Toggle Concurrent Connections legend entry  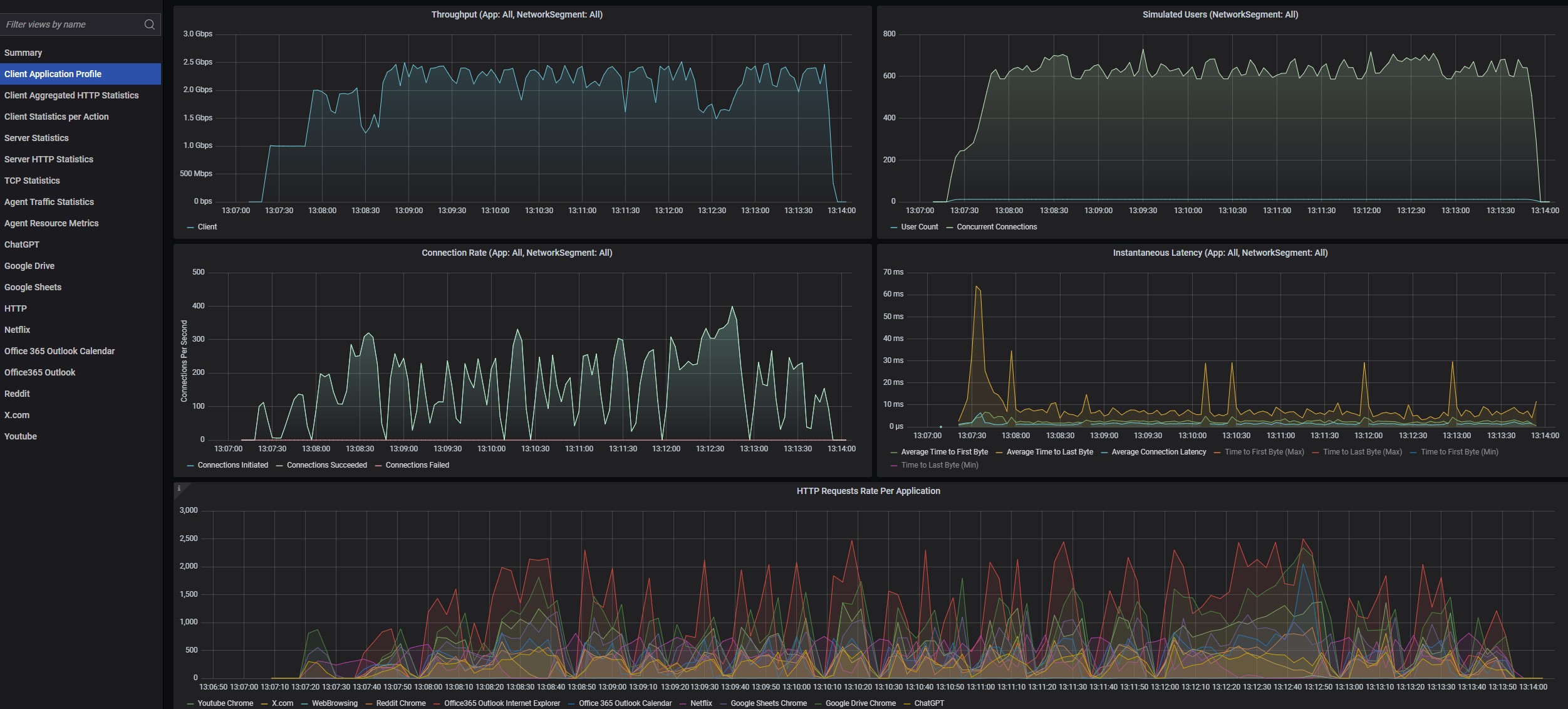point(996,227)
